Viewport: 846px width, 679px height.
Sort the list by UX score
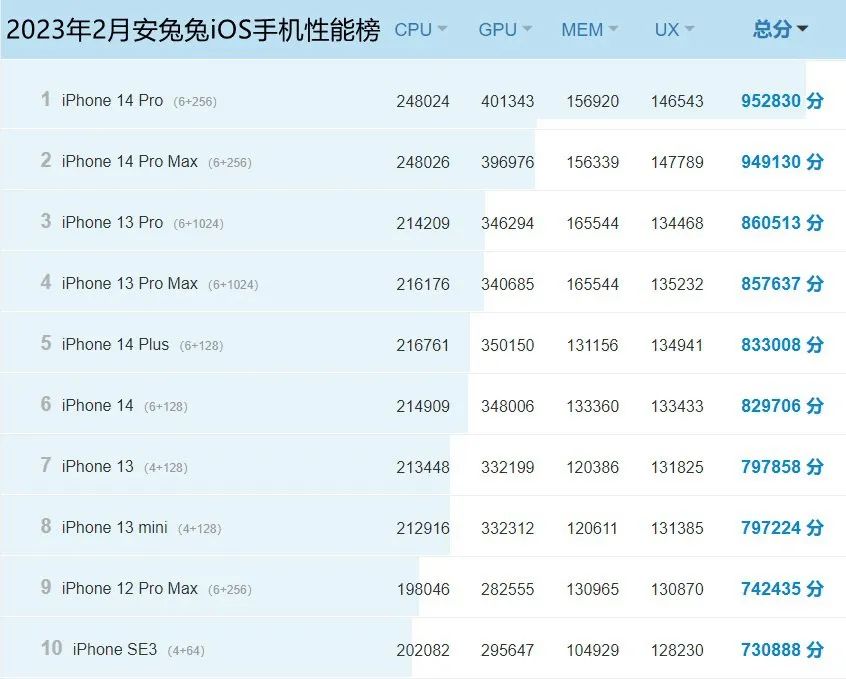coord(665,29)
